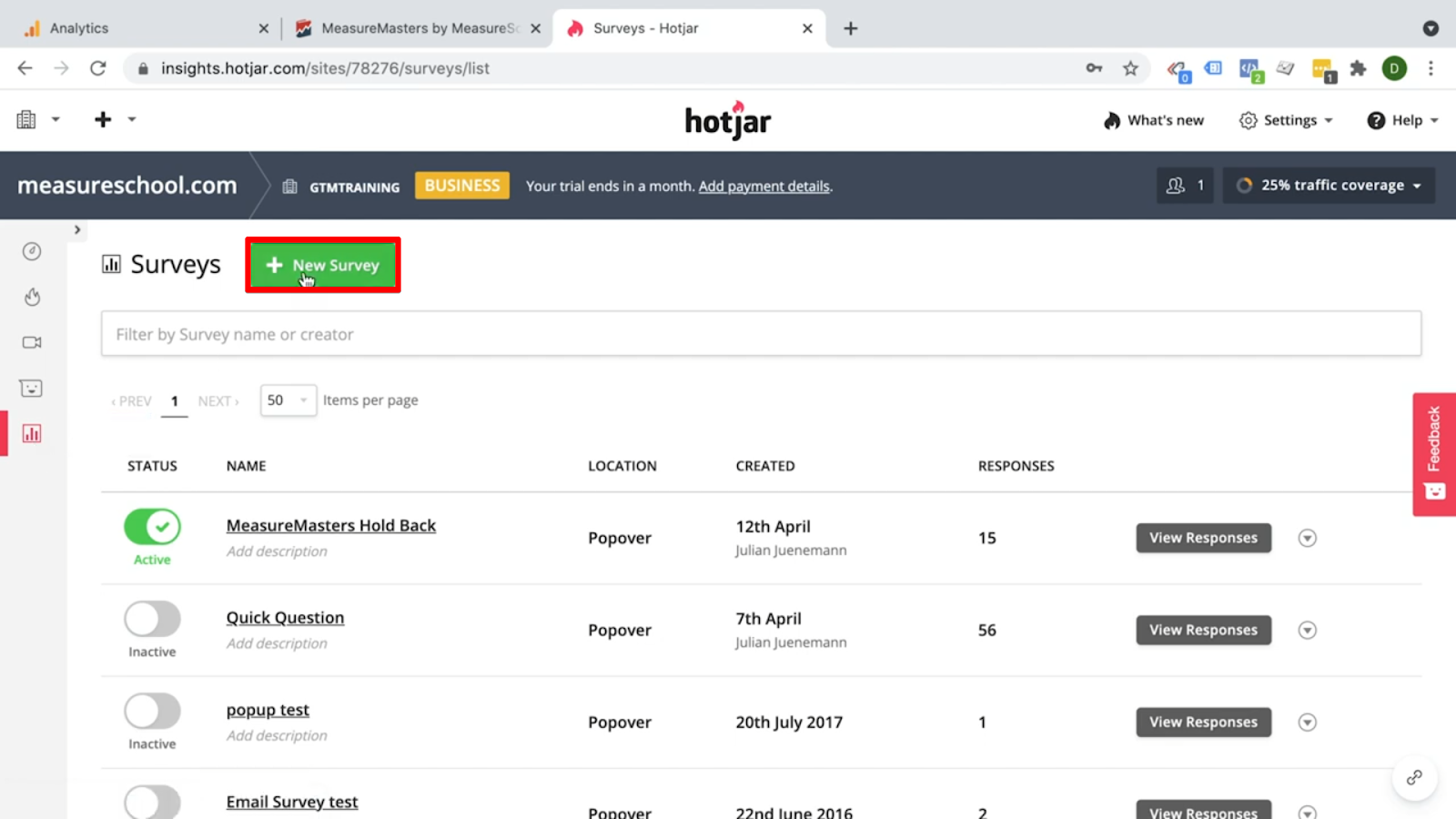View Responses for MeasureMasters Hold Back
Viewport: 1456px width, 819px height.
coord(1203,538)
